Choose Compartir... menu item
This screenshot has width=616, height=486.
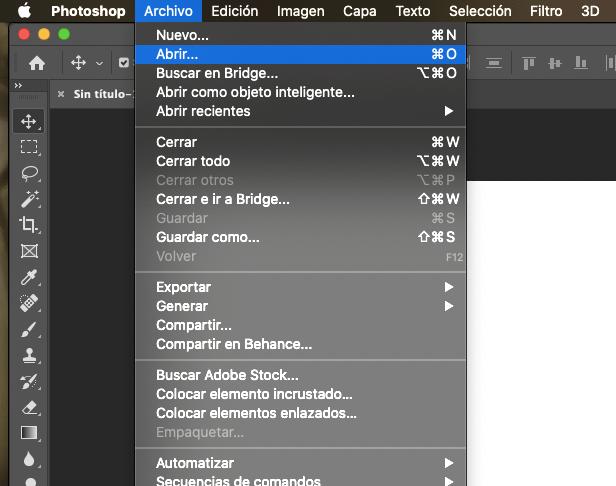(x=301, y=325)
